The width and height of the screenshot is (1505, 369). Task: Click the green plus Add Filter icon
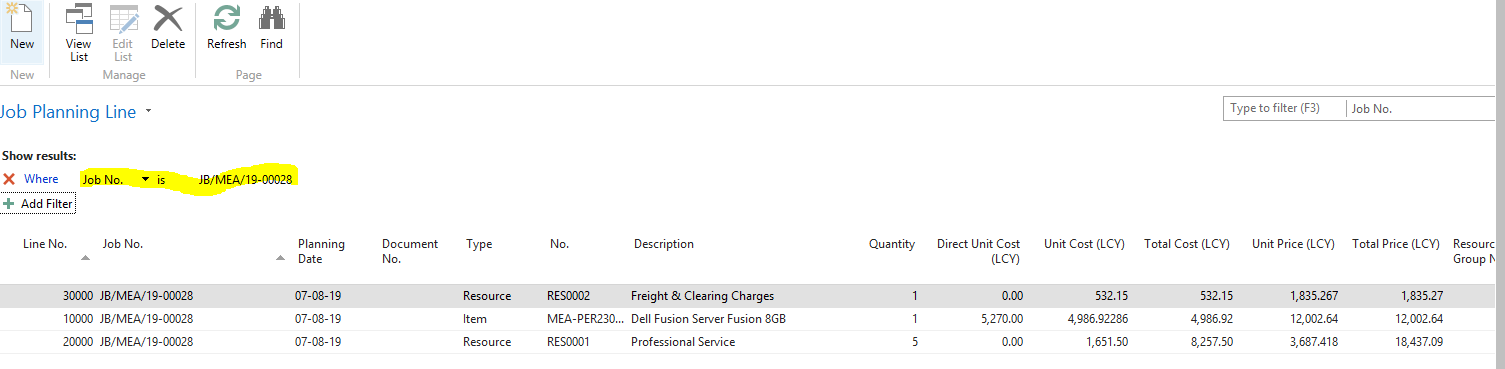(x=9, y=203)
